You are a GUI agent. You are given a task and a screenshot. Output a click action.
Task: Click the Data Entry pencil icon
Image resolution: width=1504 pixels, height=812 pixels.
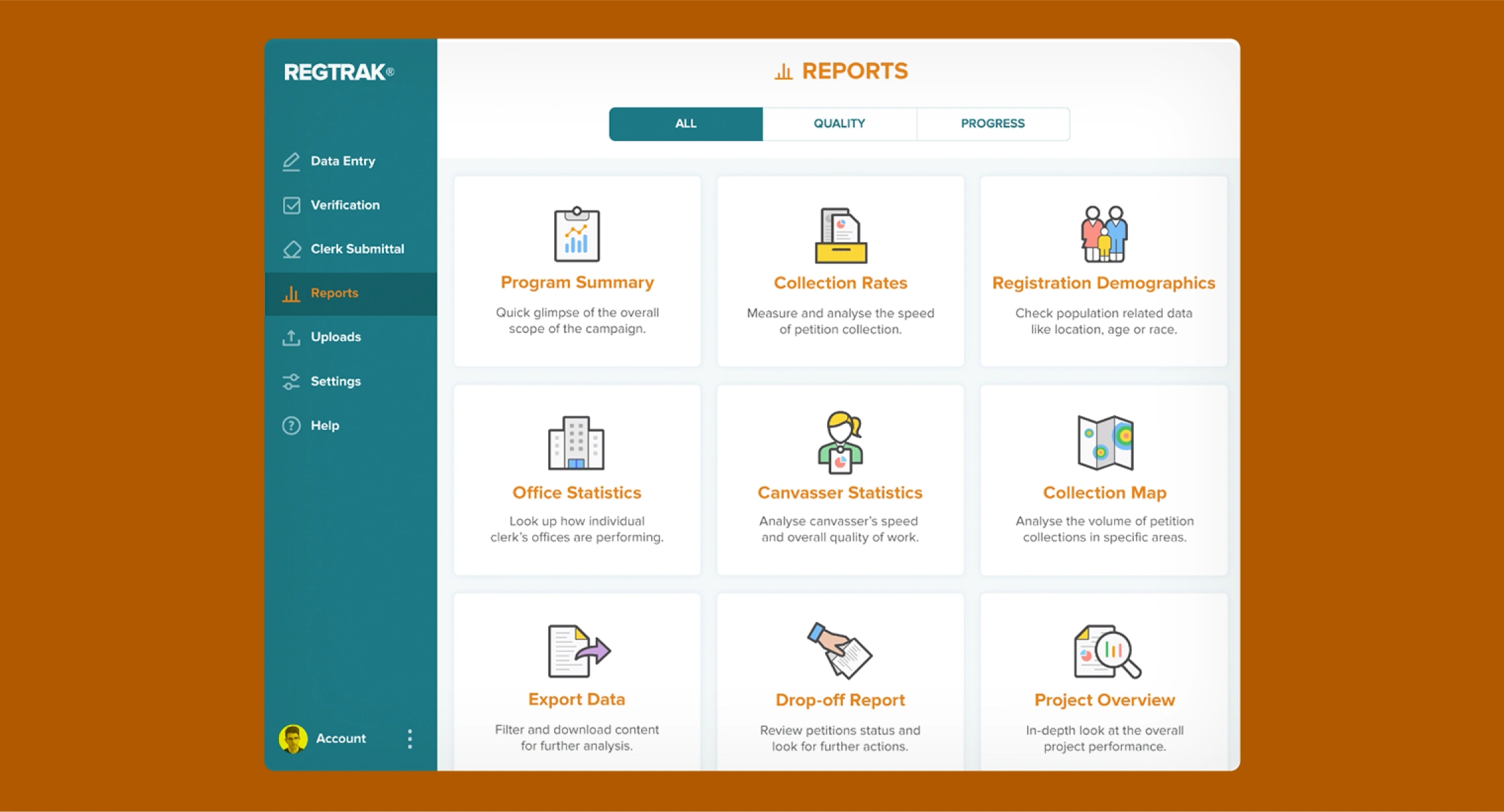(292, 162)
